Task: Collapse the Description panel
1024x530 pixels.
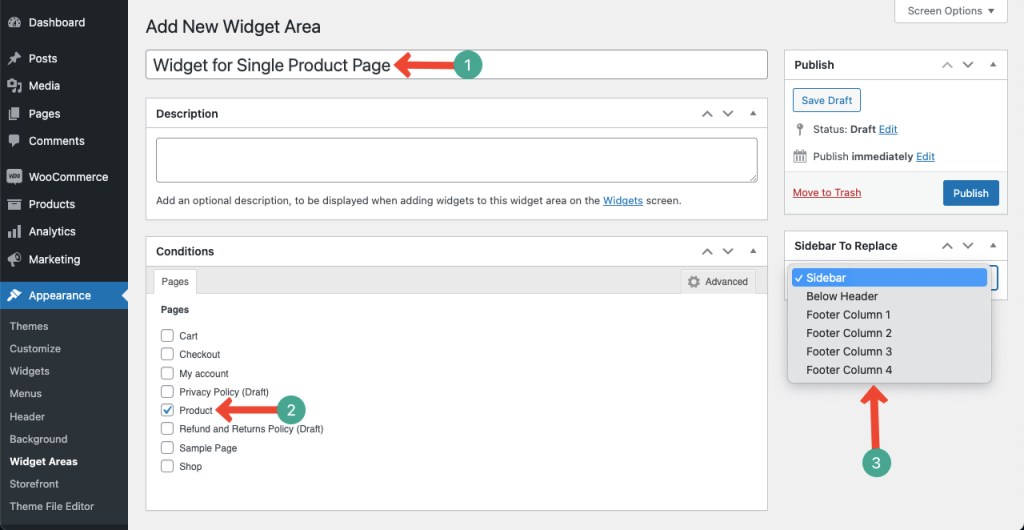Action: click(x=753, y=114)
